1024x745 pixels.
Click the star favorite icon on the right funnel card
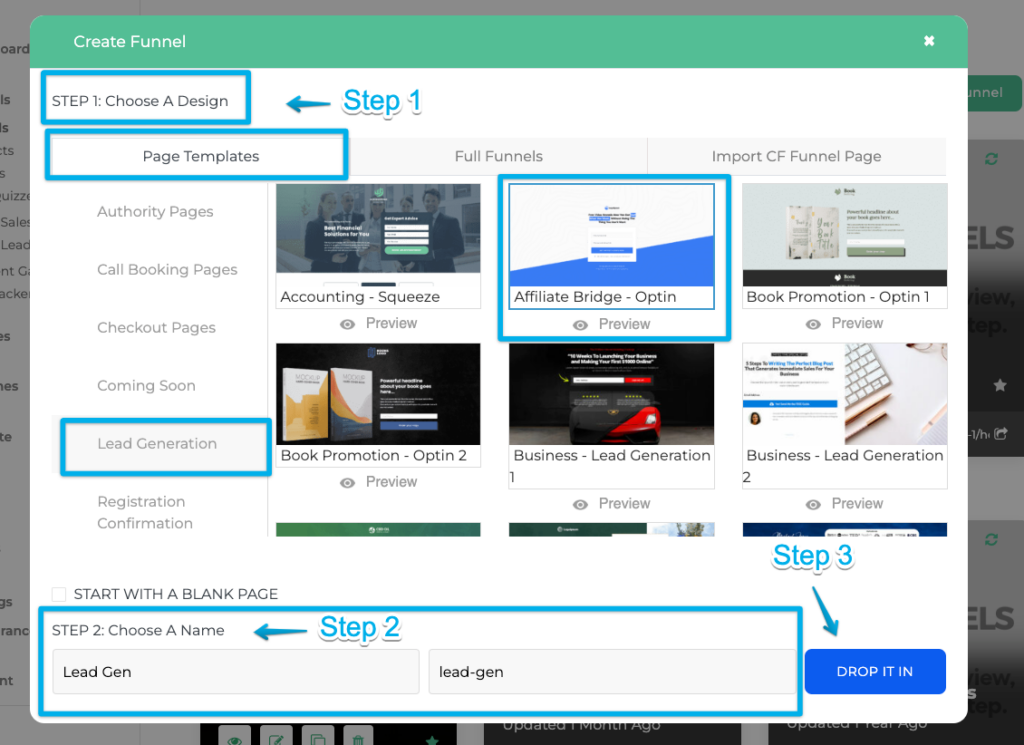click(999, 386)
